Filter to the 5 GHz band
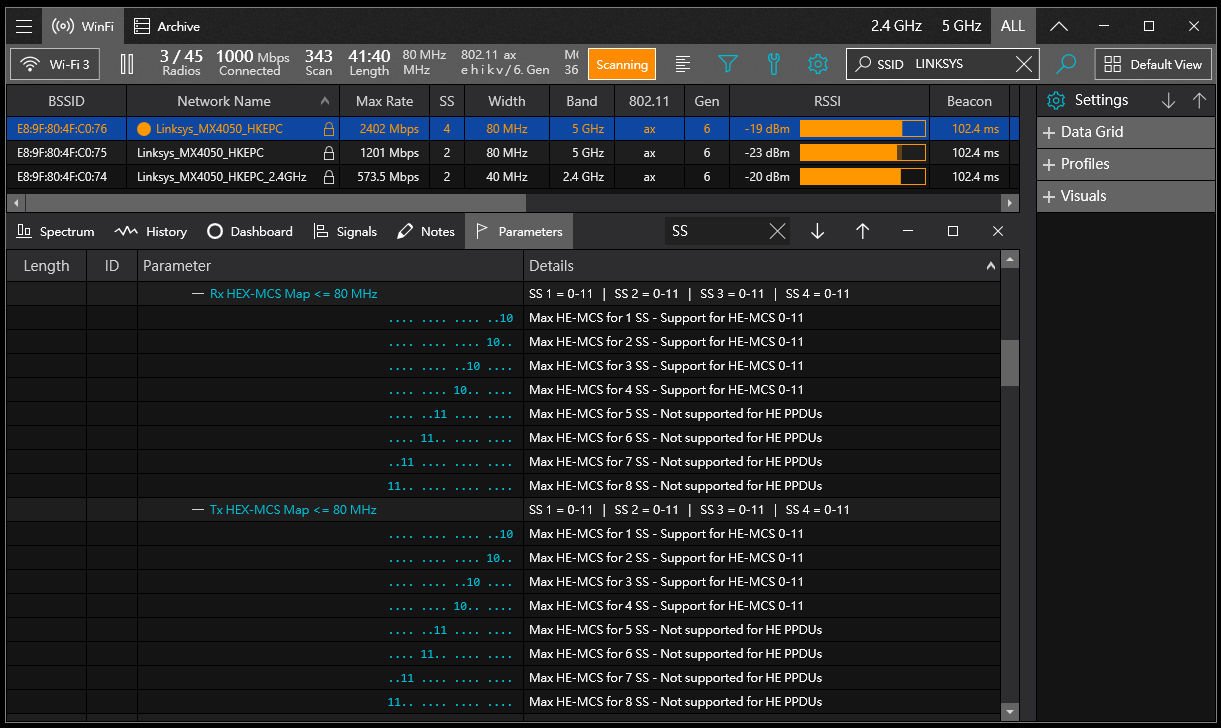Viewport: 1221px width, 728px height. [x=961, y=26]
